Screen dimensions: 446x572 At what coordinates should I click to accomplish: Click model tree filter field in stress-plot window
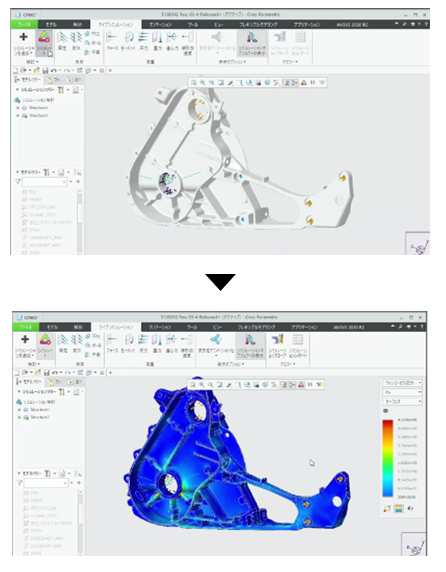tap(46, 483)
